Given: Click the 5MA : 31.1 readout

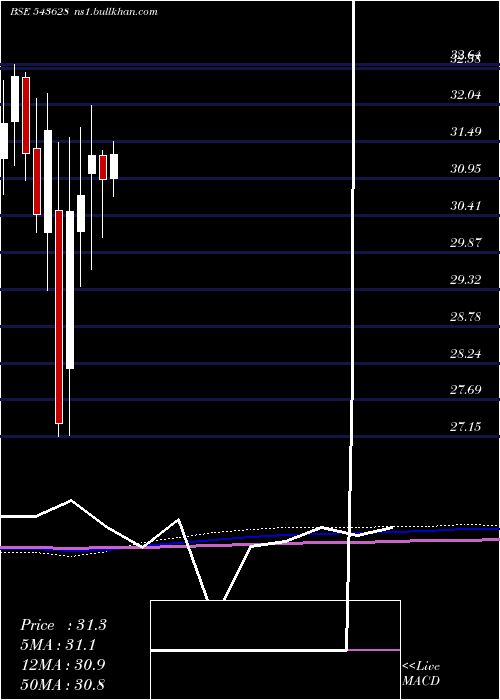Looking at the screenshot, I should tap(58, 645).
